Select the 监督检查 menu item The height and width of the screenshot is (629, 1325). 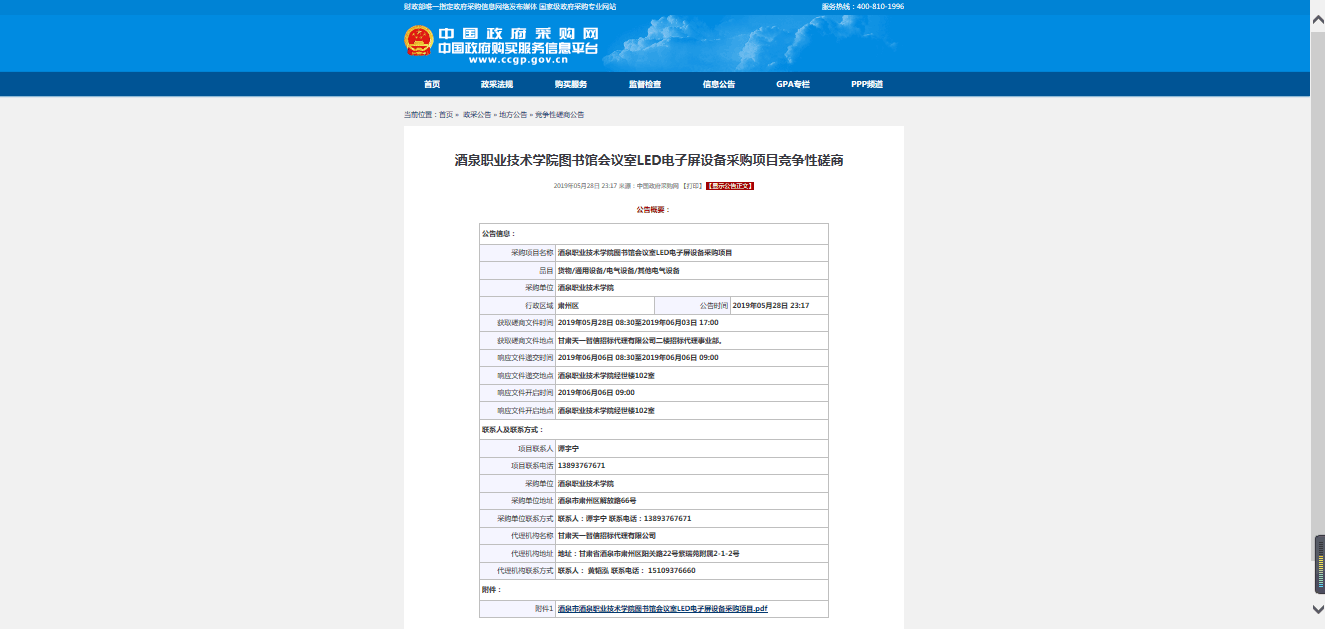(x=644, y=85)
